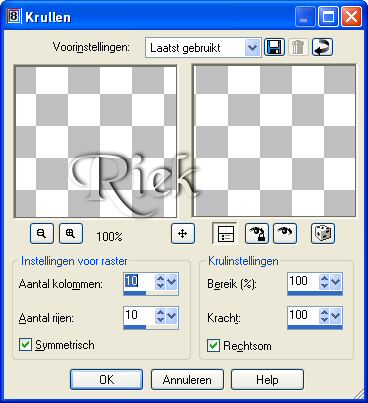Image resolution: width=368 pixels, height=403 pixels.
Task: Click the OK button
Action: pos(106,379)
